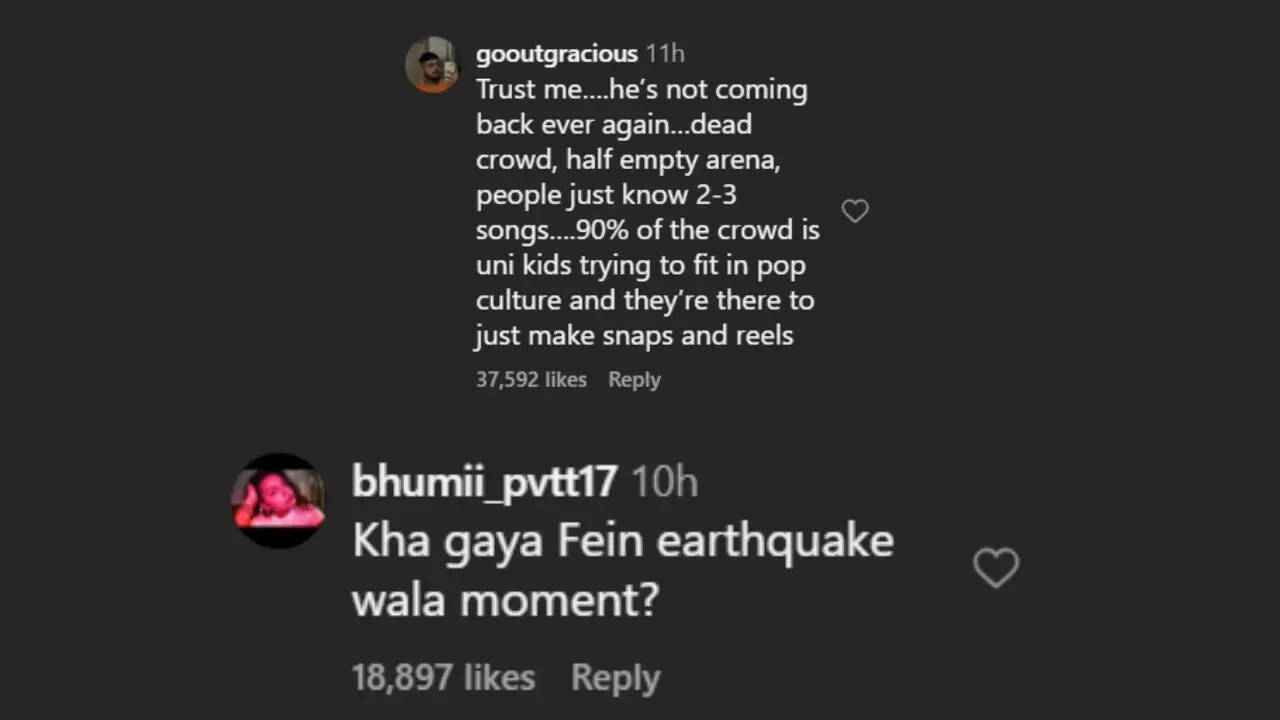
Task: Go to gooutgracious username profile
Action: 556,54
